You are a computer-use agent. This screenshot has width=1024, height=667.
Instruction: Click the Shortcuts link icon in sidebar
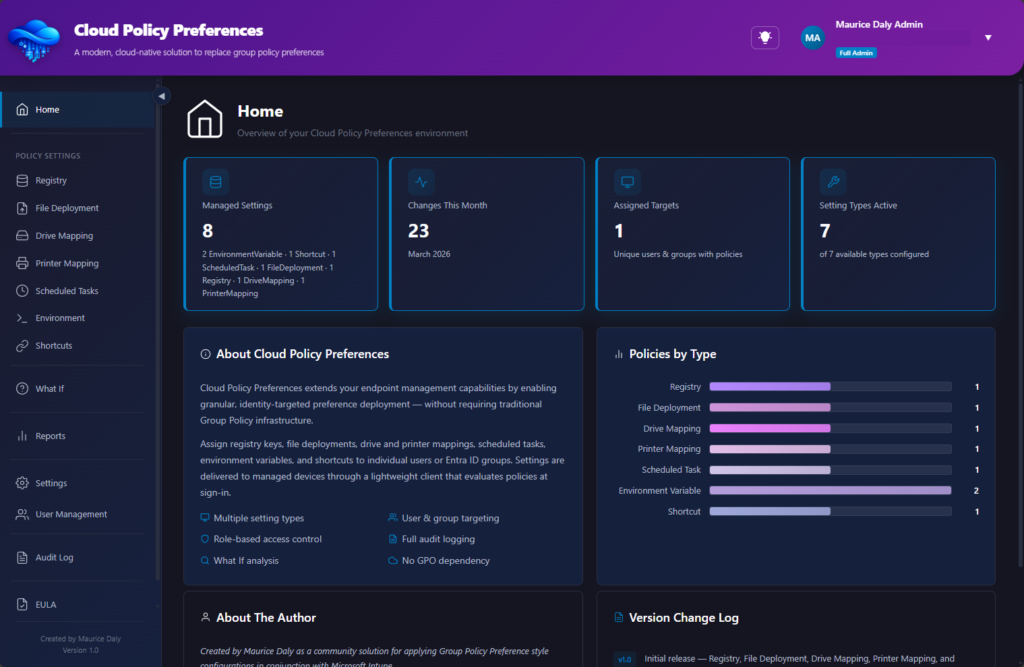[22, 346]
